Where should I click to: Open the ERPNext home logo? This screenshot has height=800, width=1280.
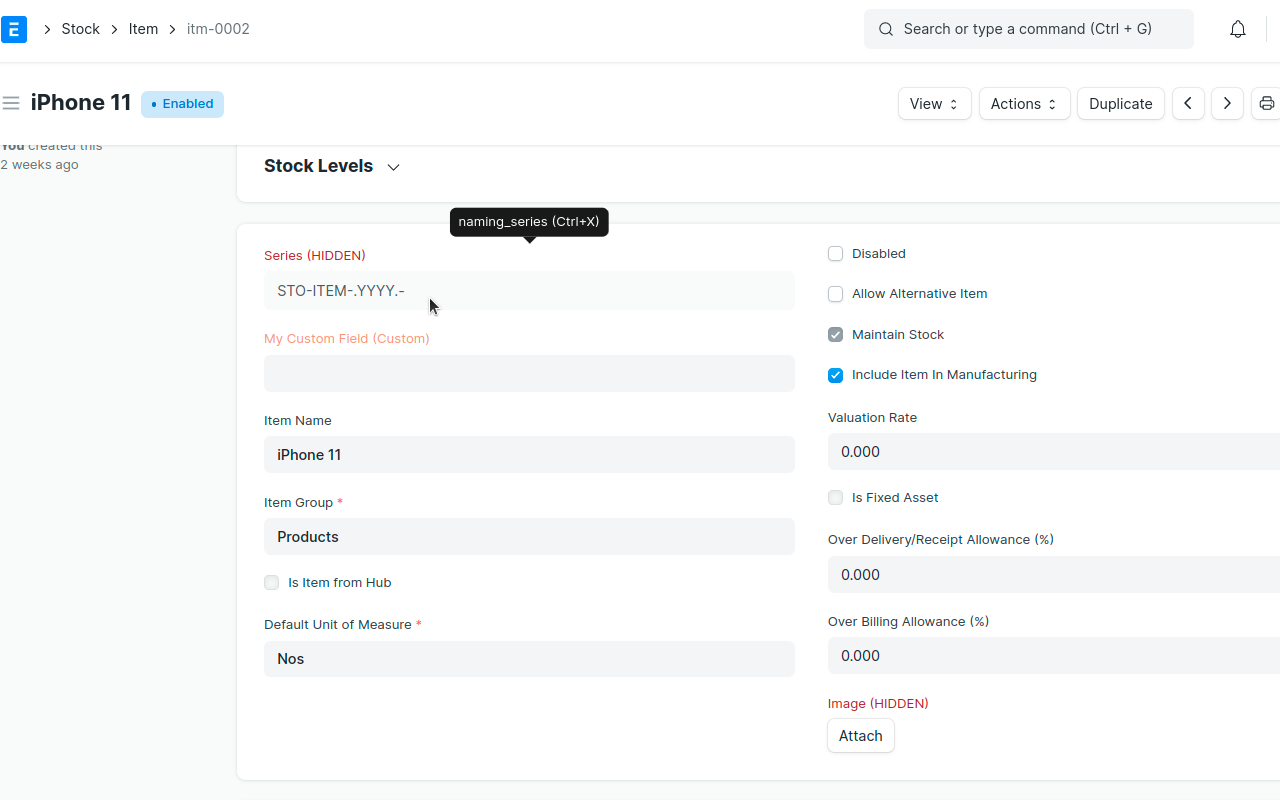coord(13,29)
